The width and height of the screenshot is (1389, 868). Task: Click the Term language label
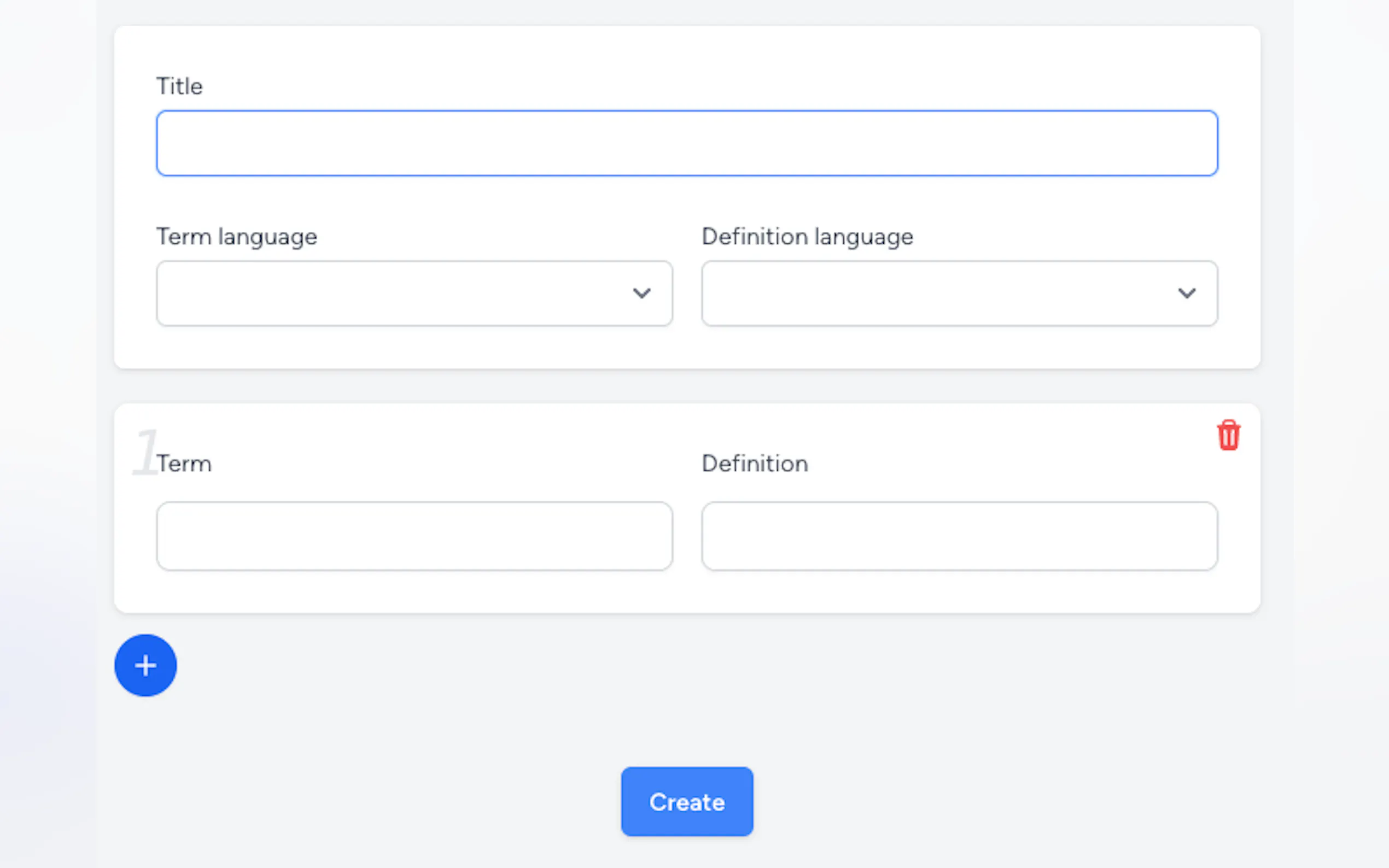point(237,237)
